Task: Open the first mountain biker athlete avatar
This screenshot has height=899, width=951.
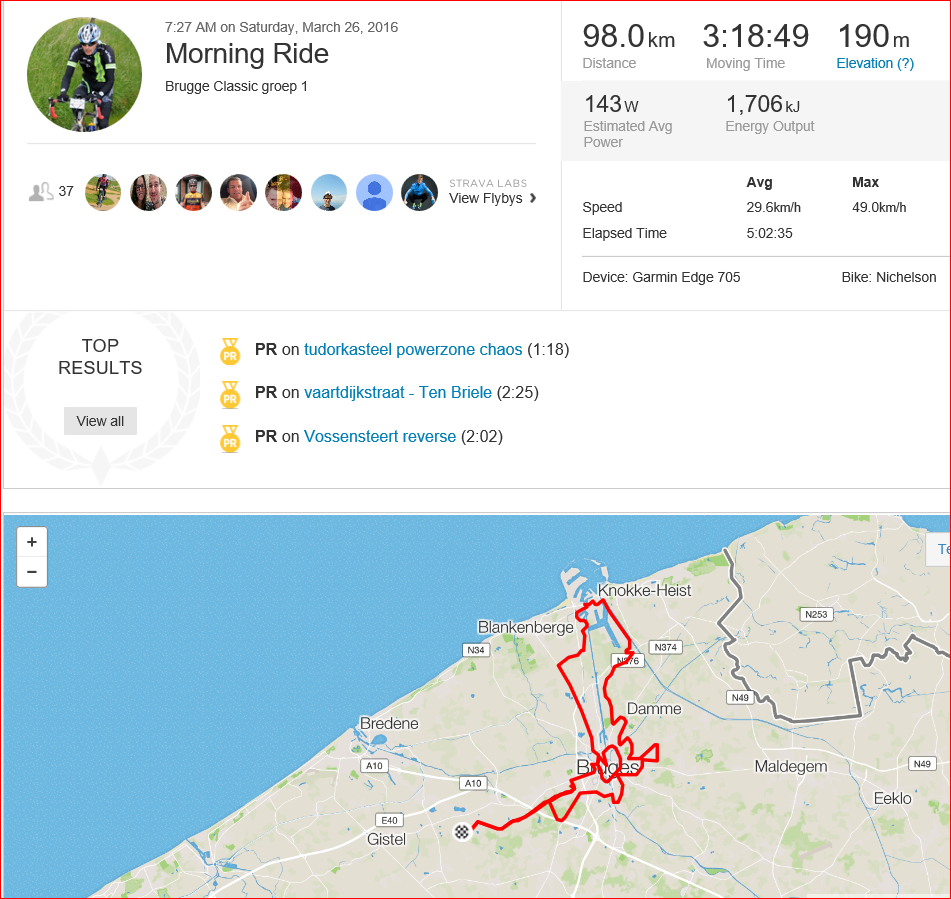Action: coord(103,192)
